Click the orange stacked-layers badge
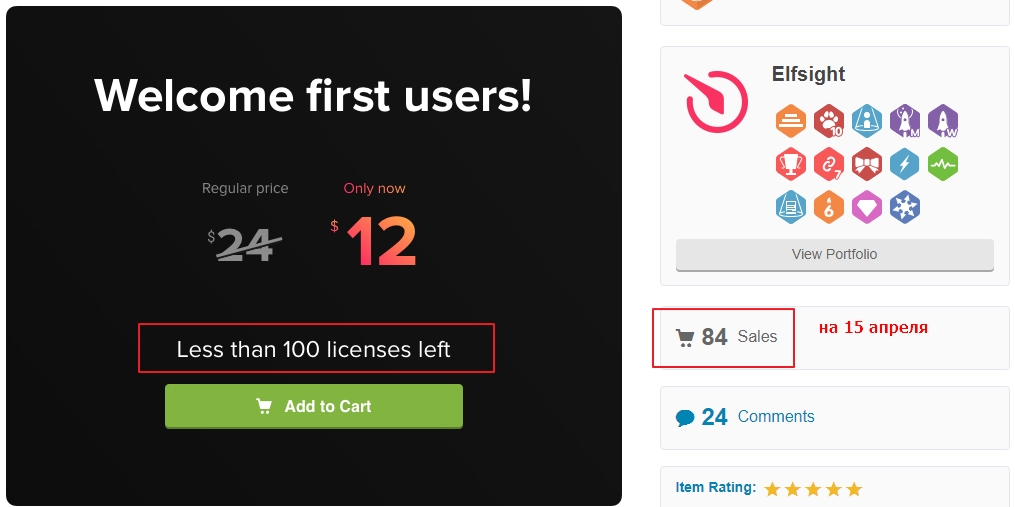 tap(791, 121)
